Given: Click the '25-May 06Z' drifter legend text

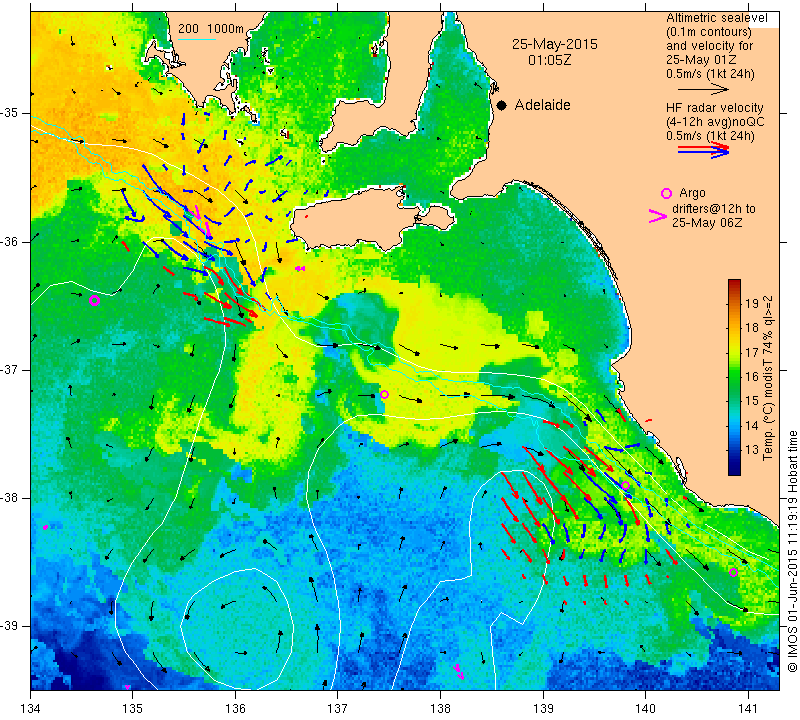Looking at the screenshot, I should 707,222.
